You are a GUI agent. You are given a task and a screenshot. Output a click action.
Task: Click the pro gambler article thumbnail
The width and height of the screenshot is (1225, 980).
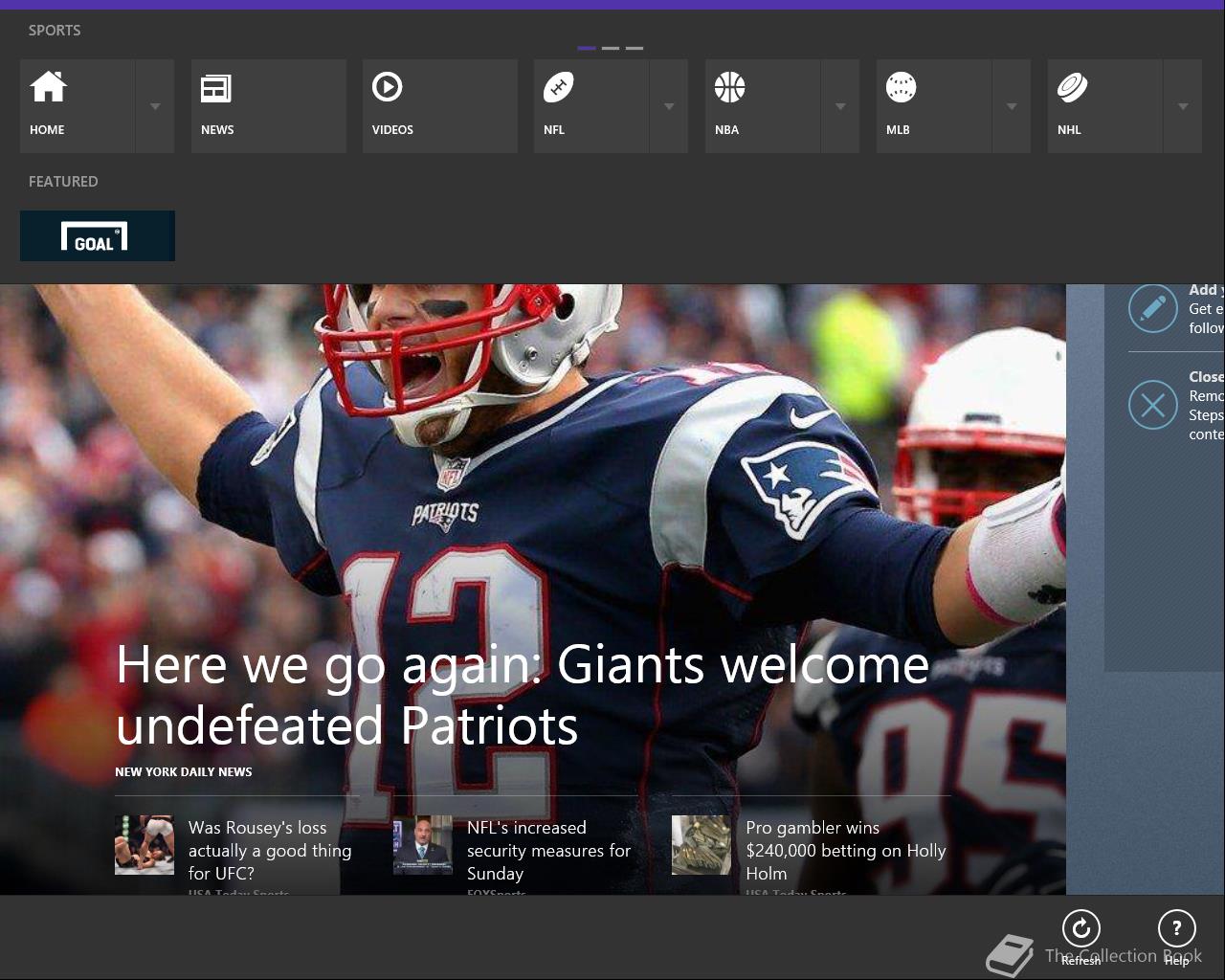pos(702,845)
